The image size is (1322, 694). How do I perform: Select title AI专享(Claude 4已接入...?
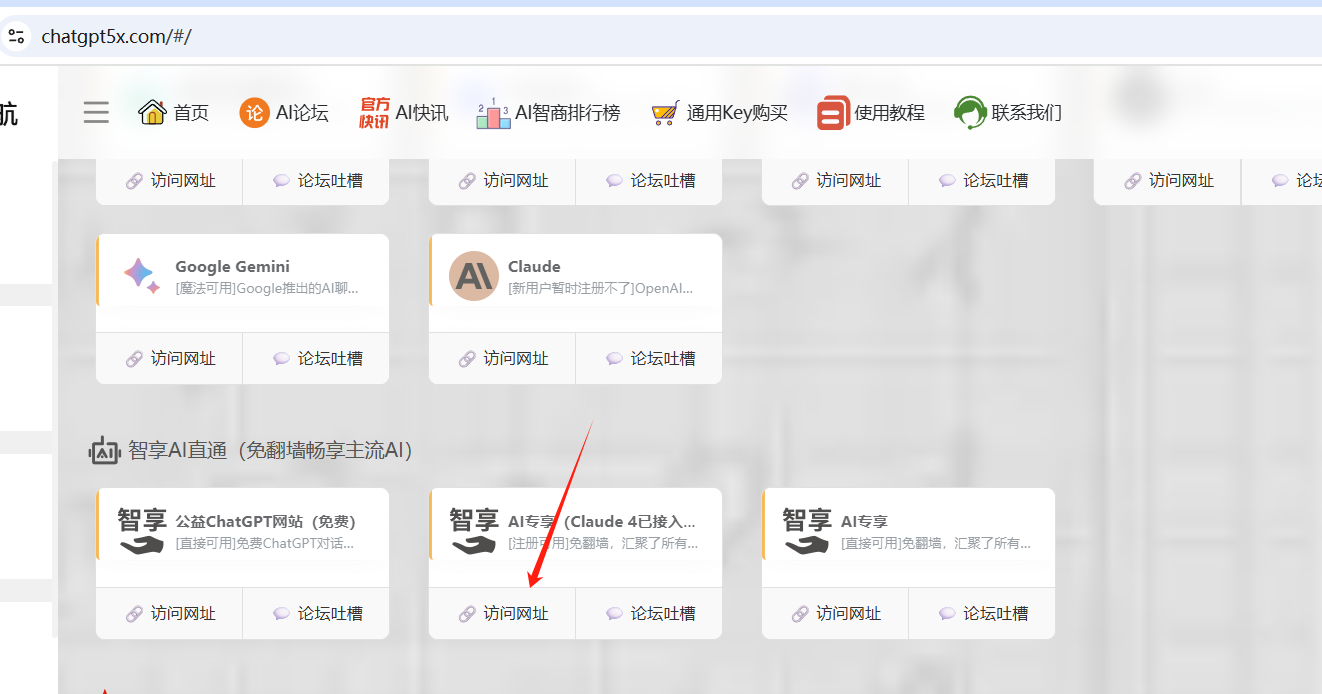pos(601,521)
